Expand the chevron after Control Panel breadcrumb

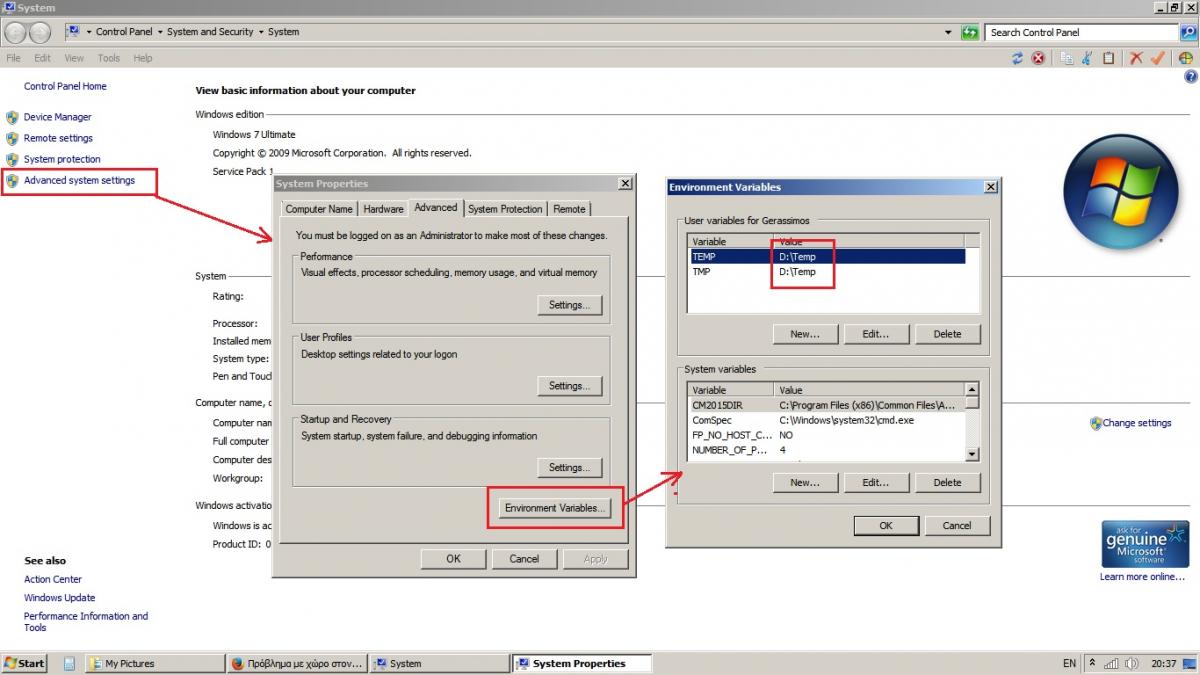coord(160,32)
